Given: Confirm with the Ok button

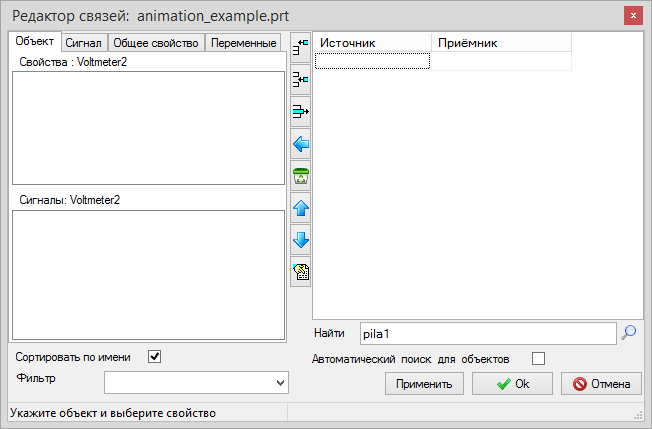Looking at the screenshot, I should 512,383.
